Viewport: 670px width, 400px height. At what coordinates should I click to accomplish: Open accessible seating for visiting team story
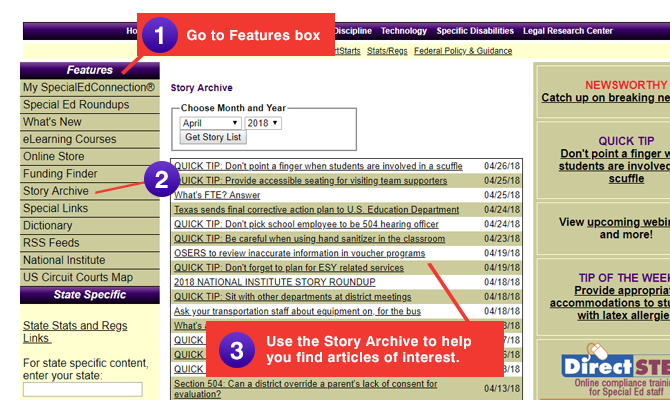(310, 181)
